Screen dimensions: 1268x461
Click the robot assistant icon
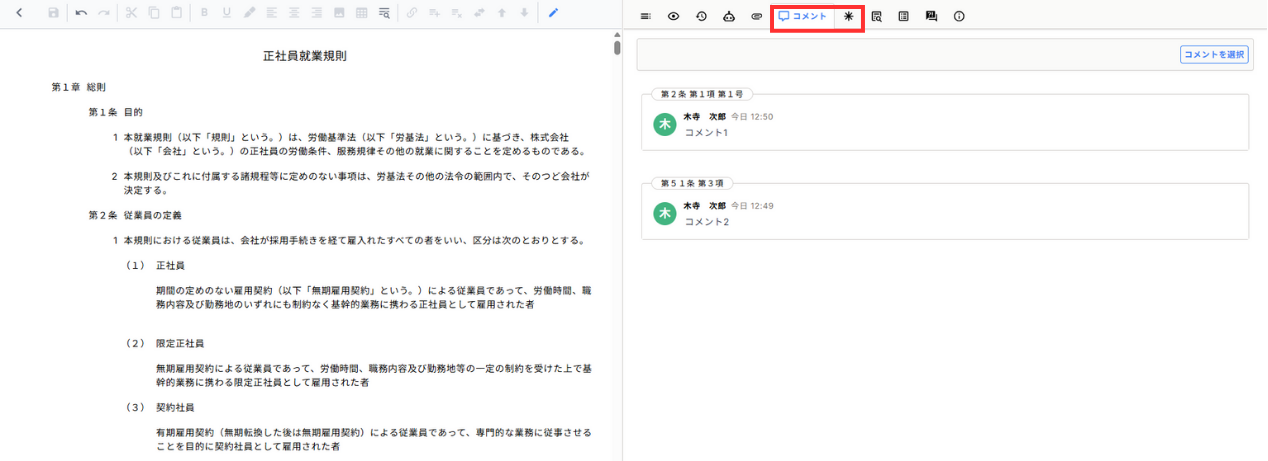coord(729,16)
